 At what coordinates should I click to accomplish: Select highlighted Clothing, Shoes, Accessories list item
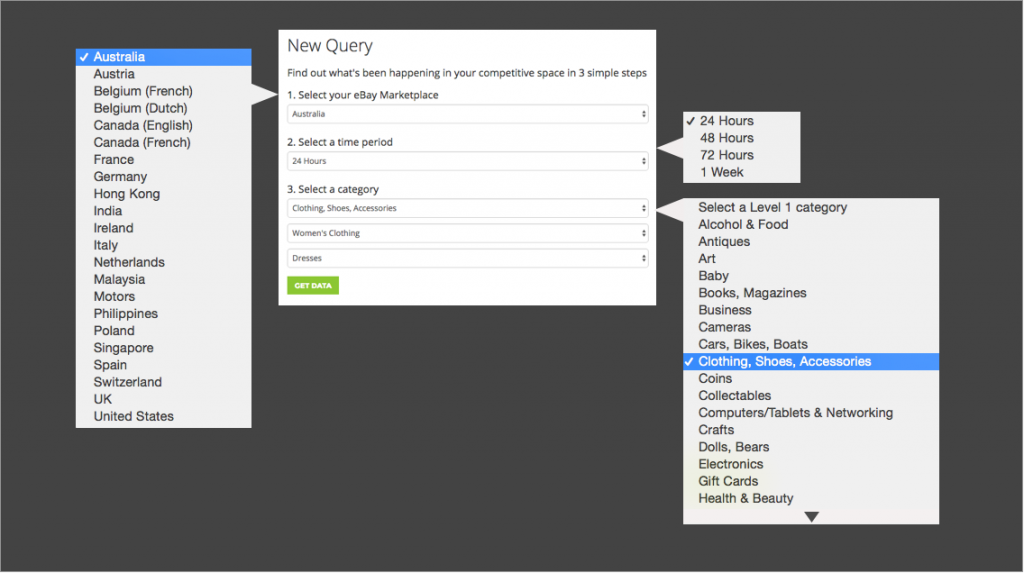(811, 361)
